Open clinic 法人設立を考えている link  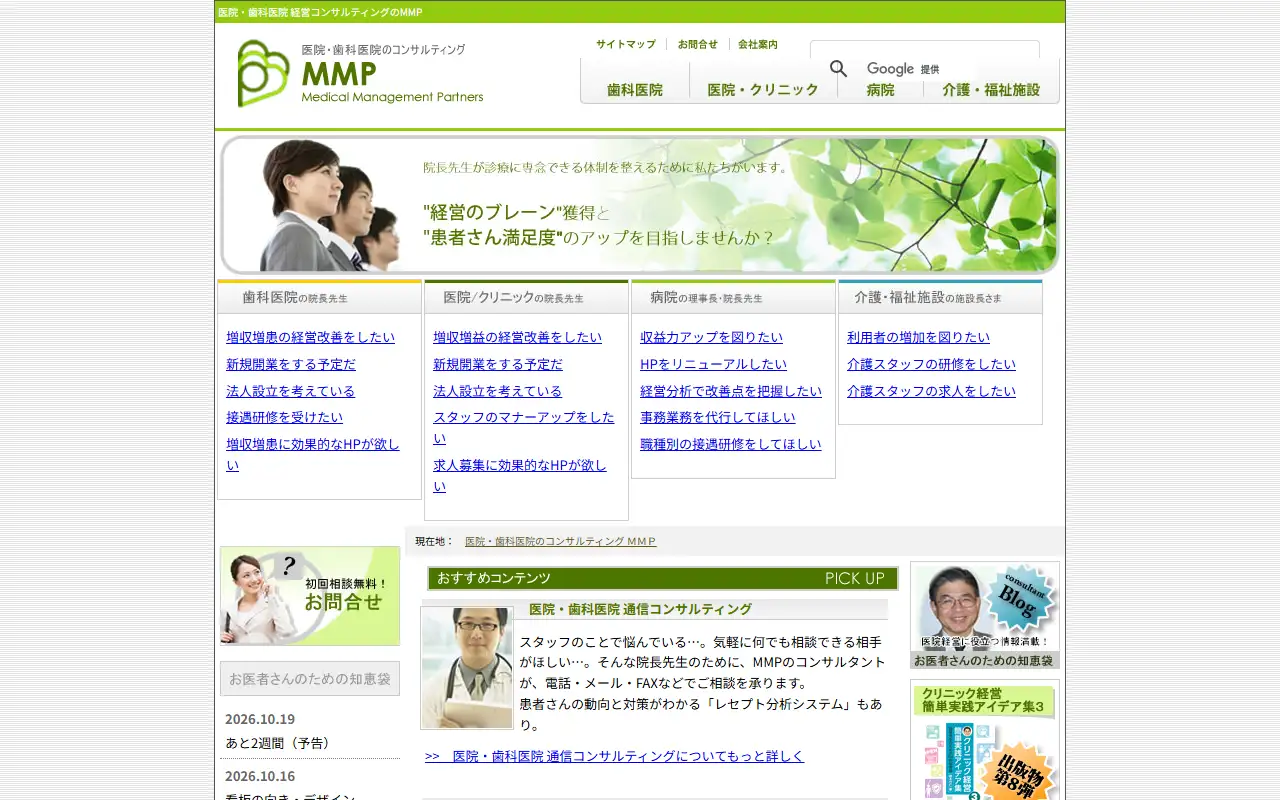pos(497,391)
